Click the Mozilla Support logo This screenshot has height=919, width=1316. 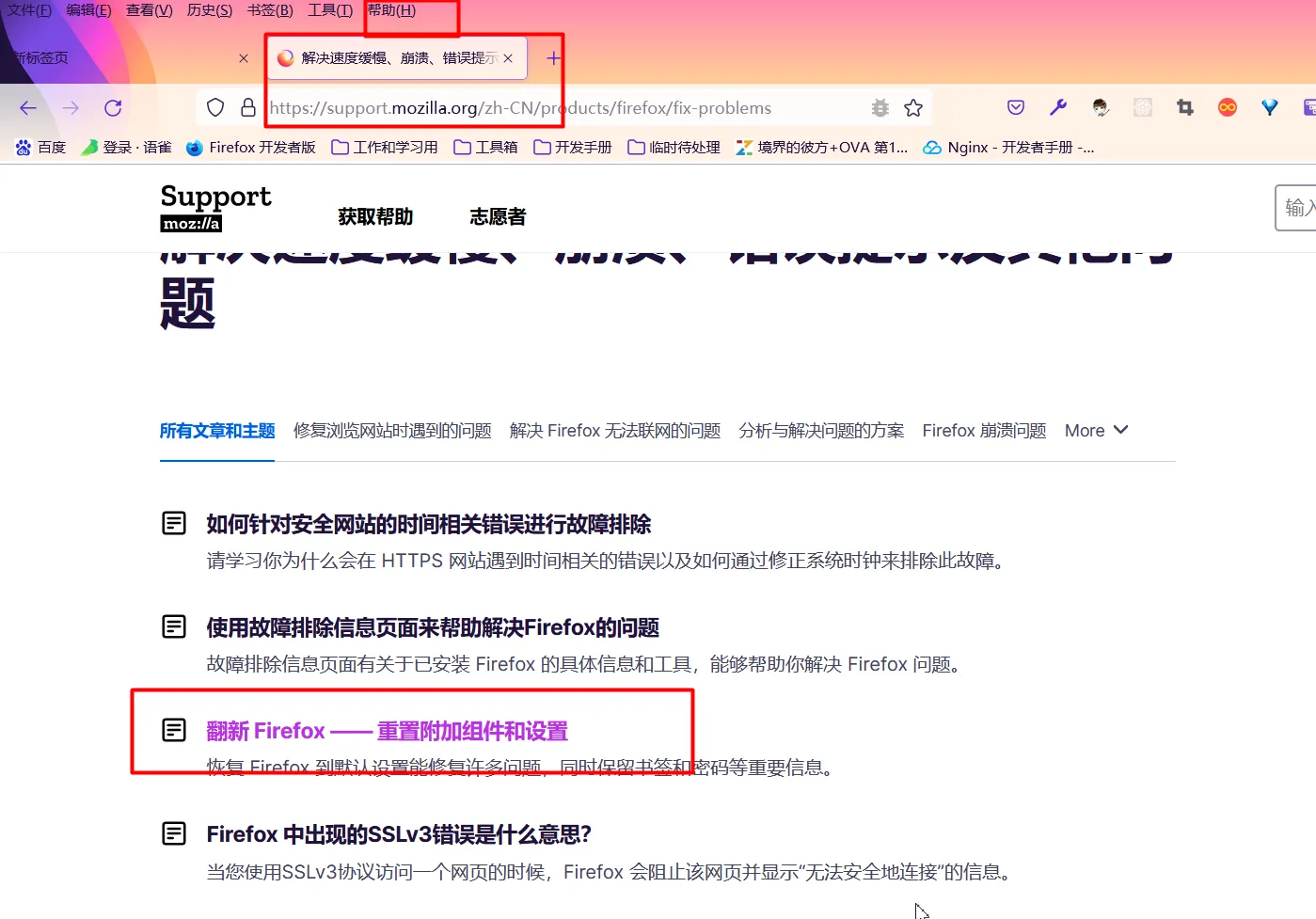pyautogui.click(x=216, y=208)
